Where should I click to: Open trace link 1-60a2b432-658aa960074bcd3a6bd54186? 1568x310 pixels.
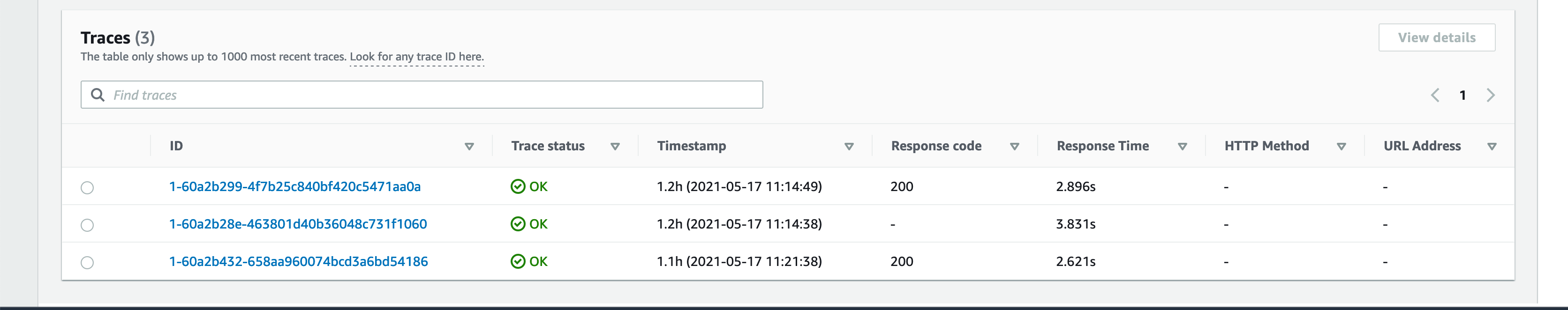[298, 261]
